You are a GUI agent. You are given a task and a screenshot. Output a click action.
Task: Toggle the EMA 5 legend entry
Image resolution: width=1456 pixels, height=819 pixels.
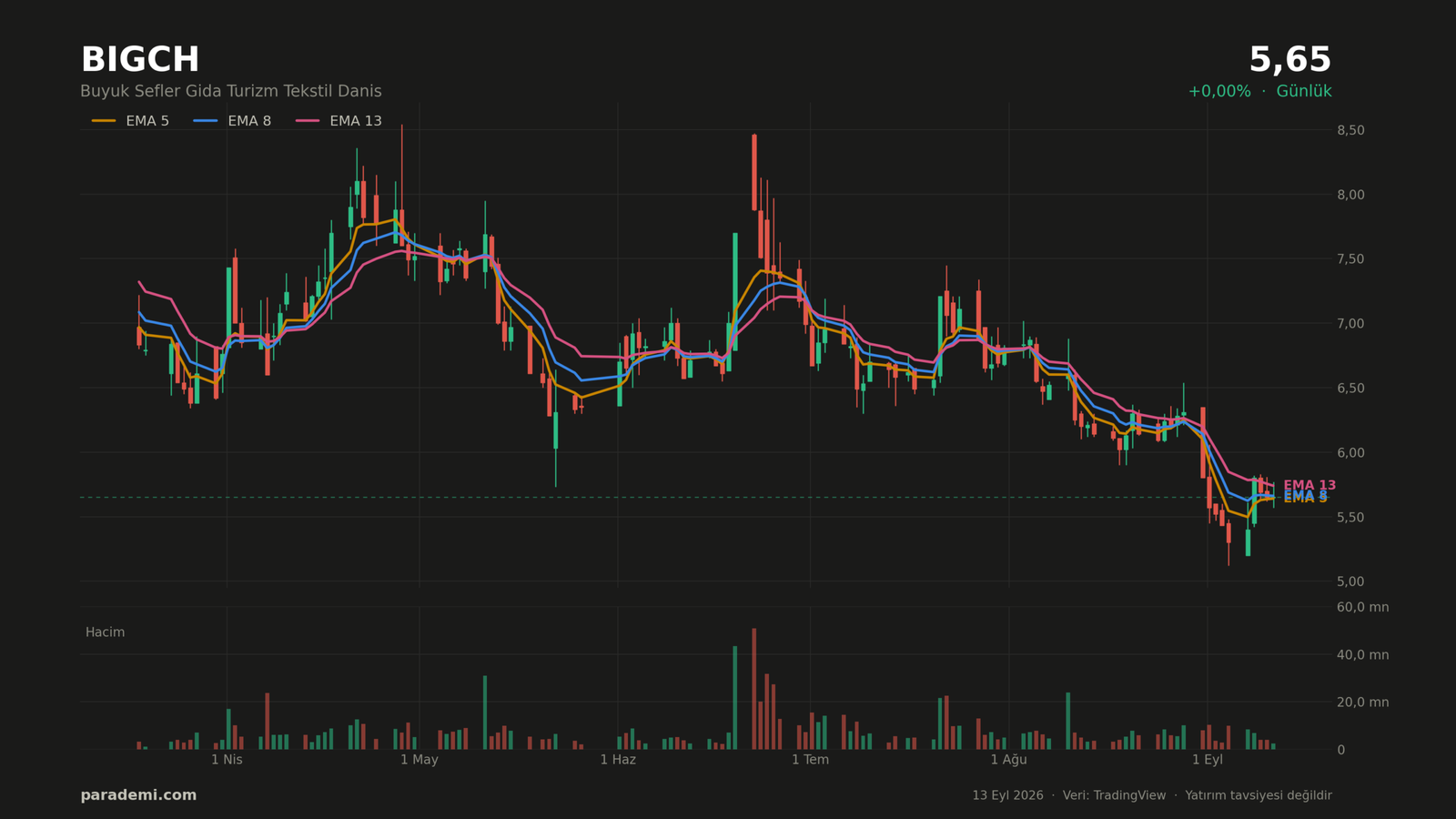130,121
